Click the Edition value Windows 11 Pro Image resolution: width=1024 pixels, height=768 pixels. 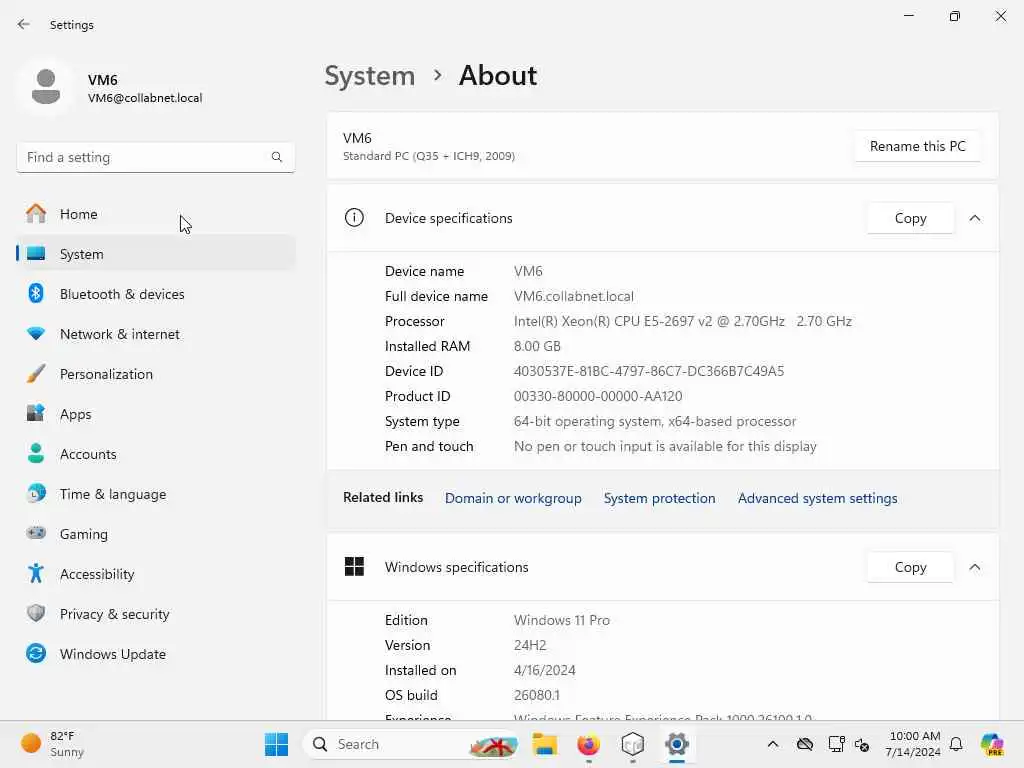click(x=562, y=620)
